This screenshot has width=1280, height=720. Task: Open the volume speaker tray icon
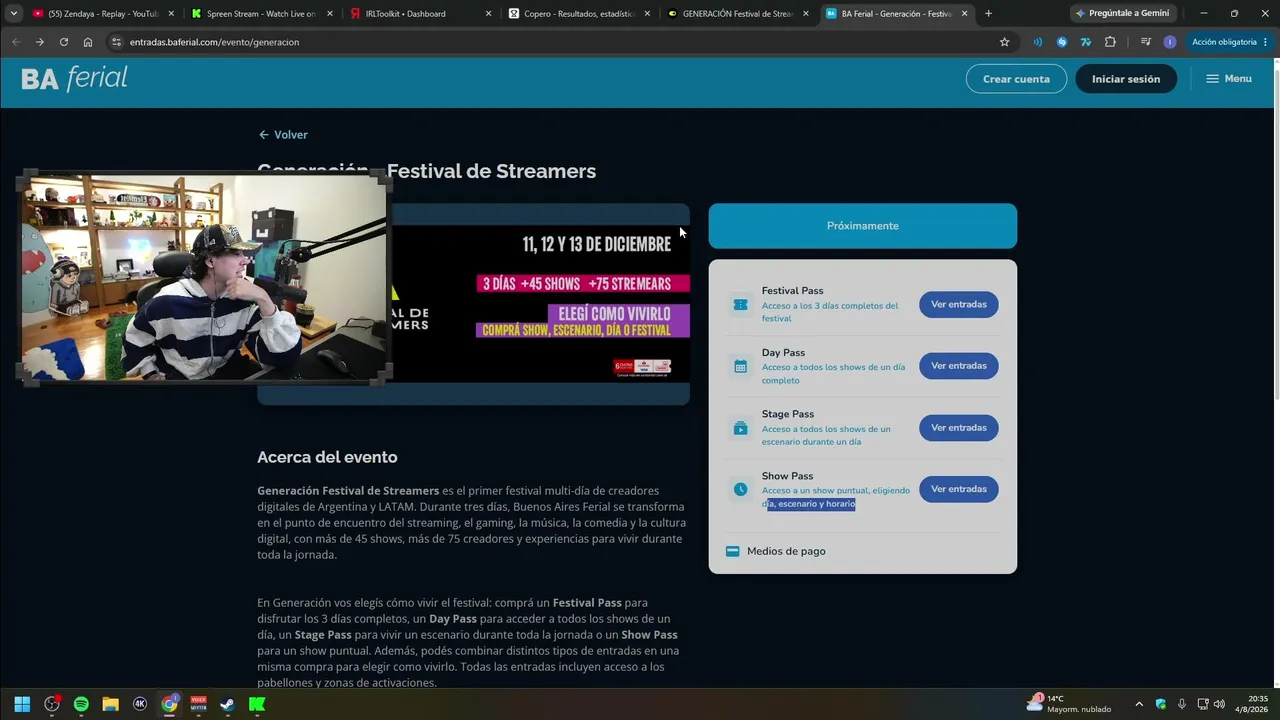[1219, 704]
